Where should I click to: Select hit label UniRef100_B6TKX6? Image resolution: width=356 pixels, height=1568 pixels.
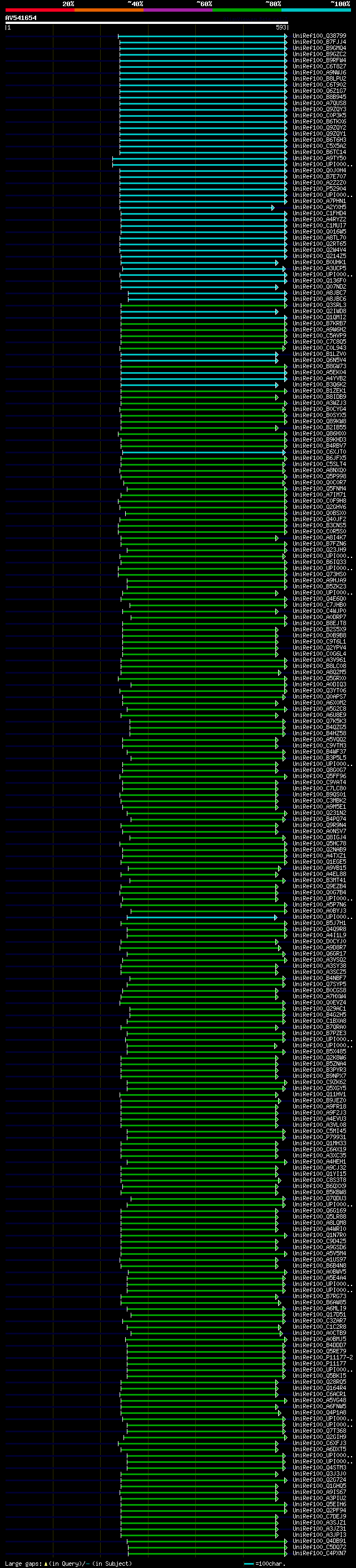click(x=319, y=122)
